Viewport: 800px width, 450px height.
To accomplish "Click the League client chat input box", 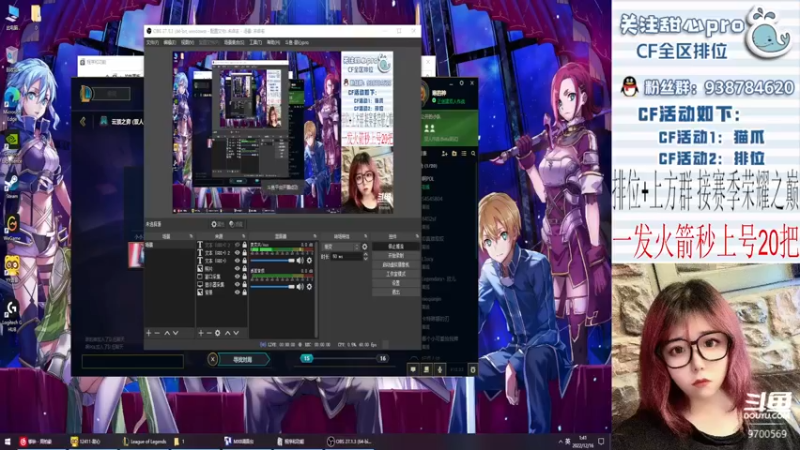I will [133, 361].
